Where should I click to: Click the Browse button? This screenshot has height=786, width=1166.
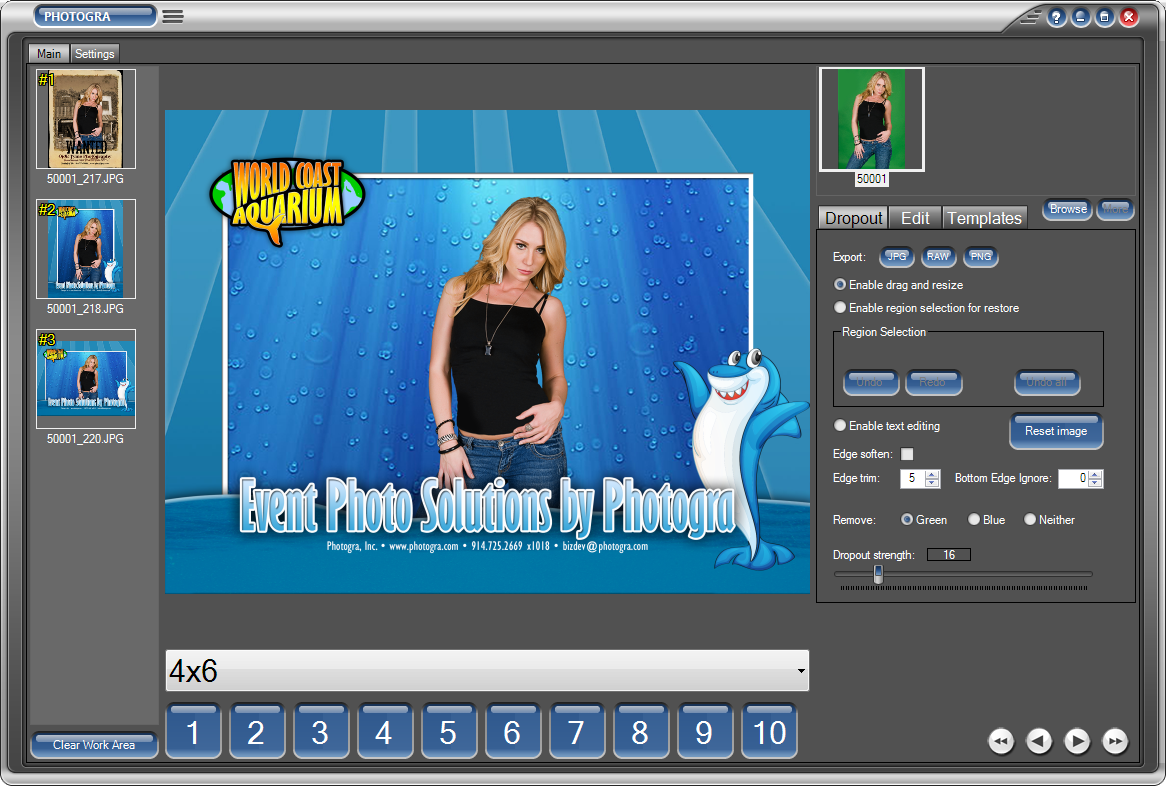click(x=1068, y=210)
